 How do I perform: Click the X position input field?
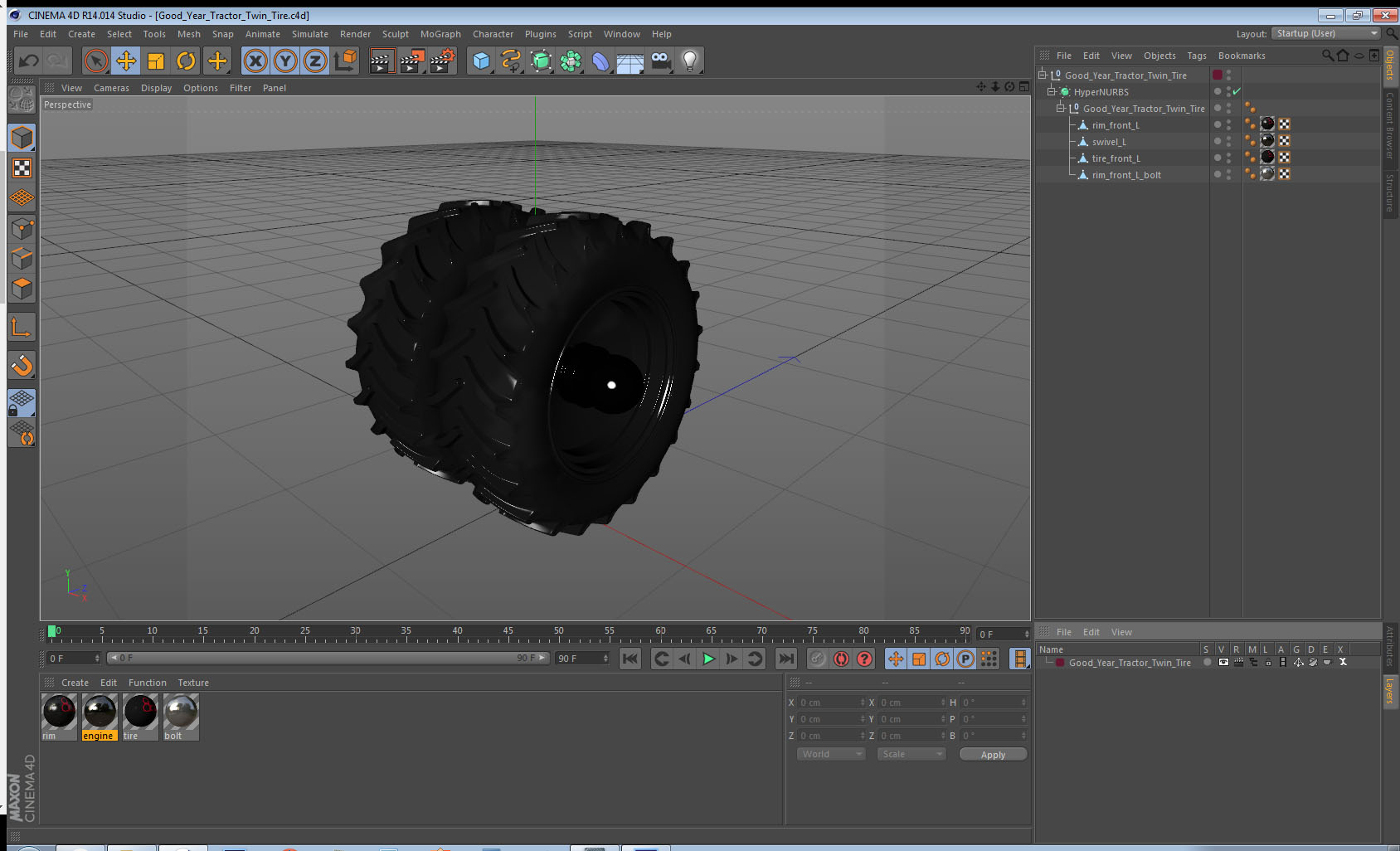[x=832, y=703]
